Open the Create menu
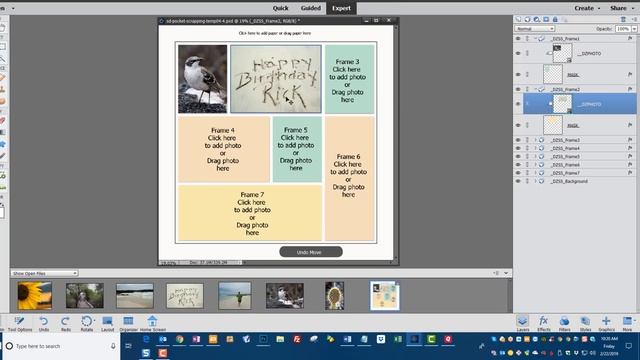 tap(587, 8)
